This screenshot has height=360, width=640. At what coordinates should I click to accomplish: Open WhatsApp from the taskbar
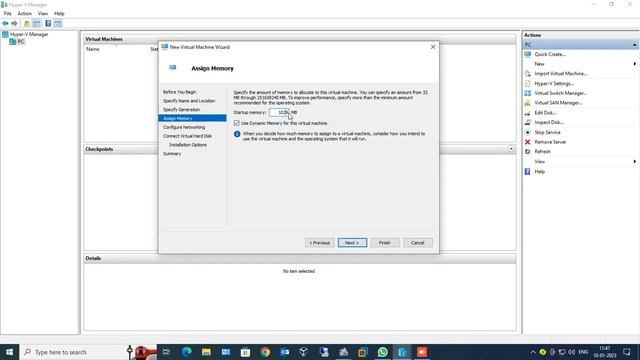pyautogui.click(x=382, y=352)
